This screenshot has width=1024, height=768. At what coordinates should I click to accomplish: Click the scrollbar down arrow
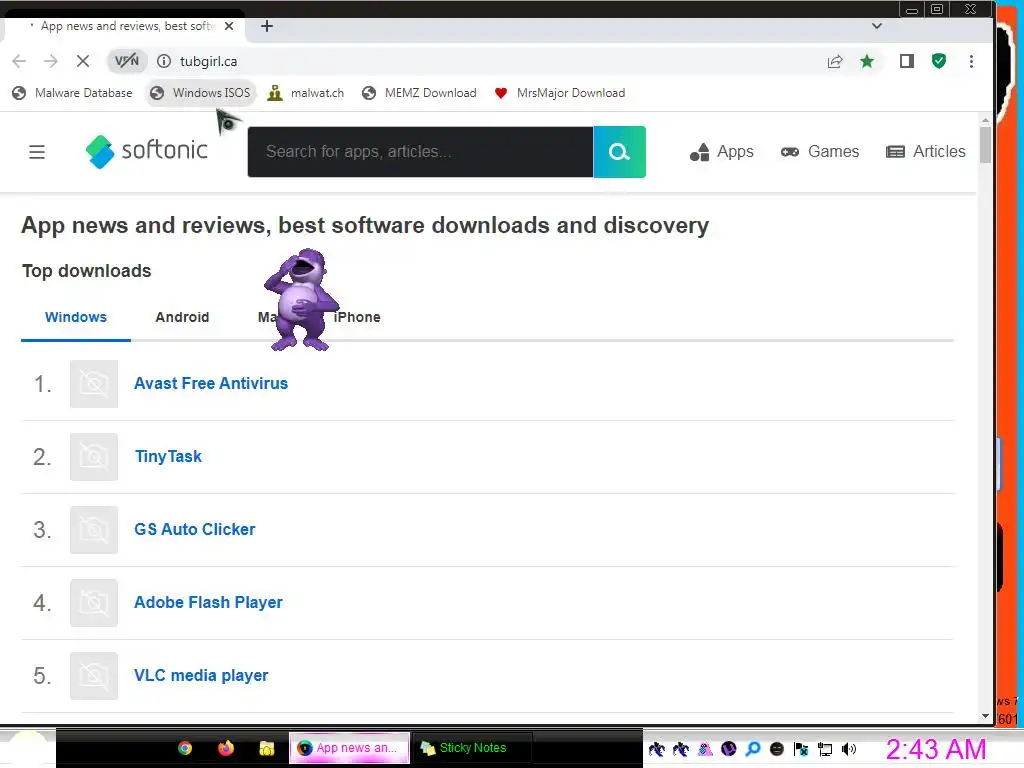pyautogui.click(x=985, y=716)
